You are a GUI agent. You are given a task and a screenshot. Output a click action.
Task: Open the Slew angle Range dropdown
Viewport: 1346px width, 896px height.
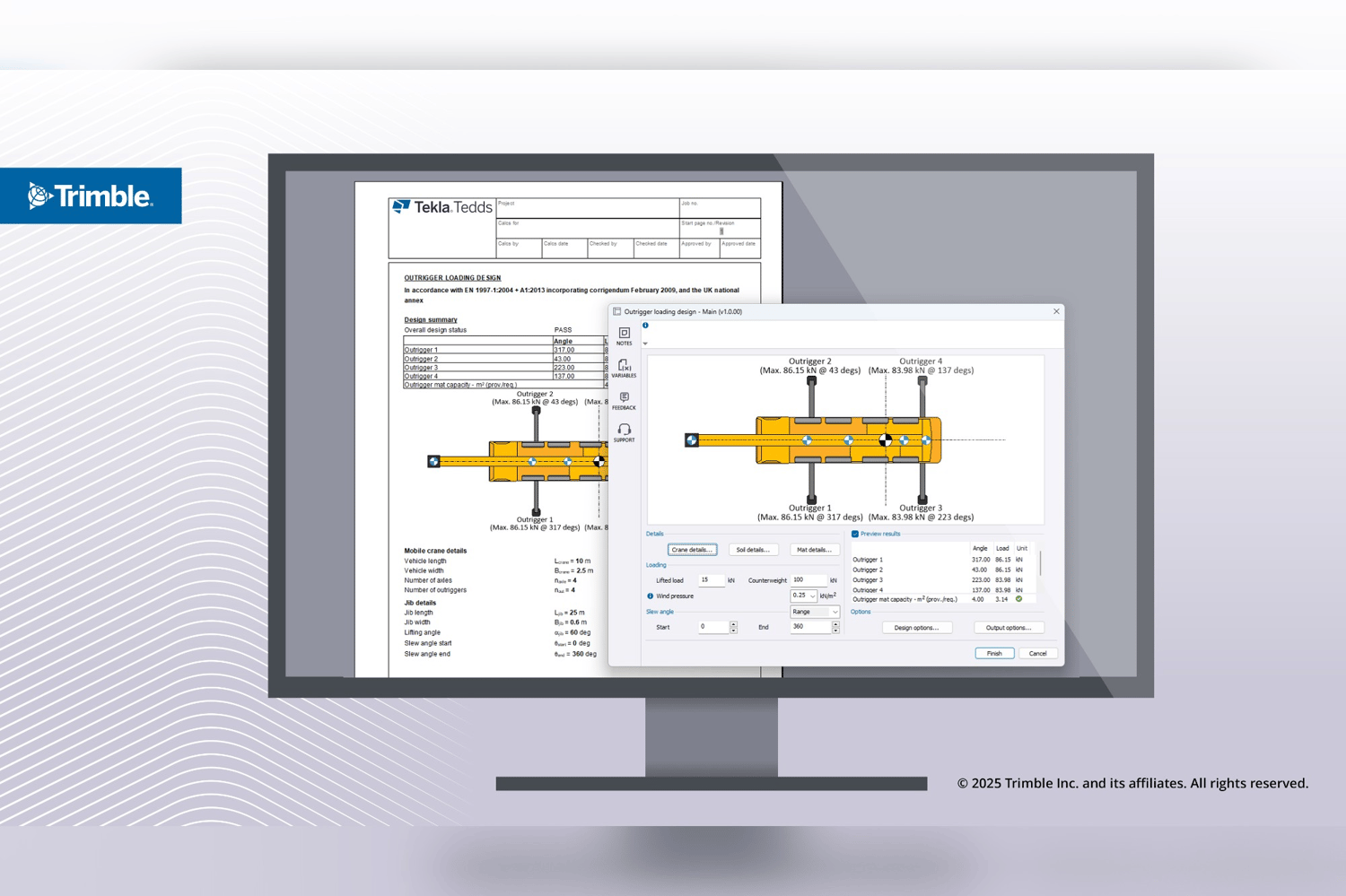(x=815, y=612)
